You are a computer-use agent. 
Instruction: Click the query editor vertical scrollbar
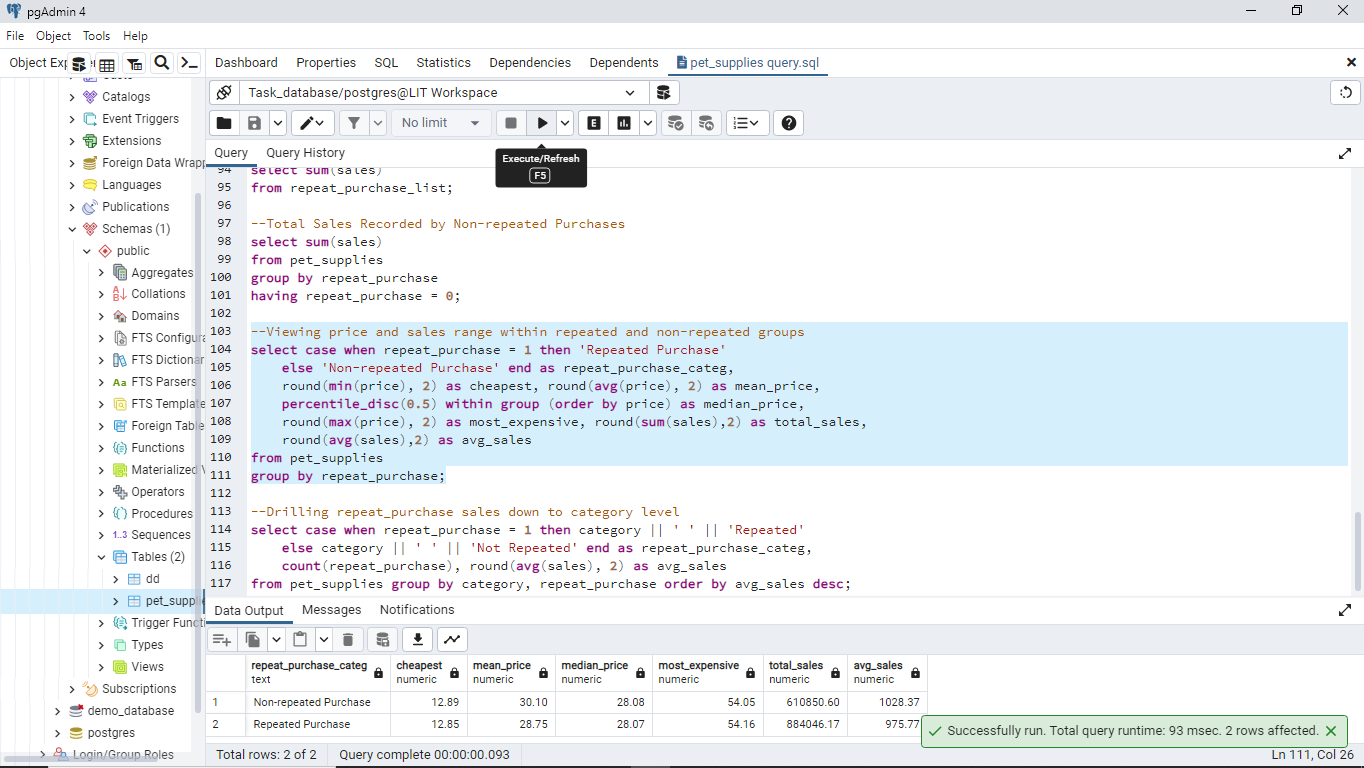pyautogui.click(x=1356, y=550)
